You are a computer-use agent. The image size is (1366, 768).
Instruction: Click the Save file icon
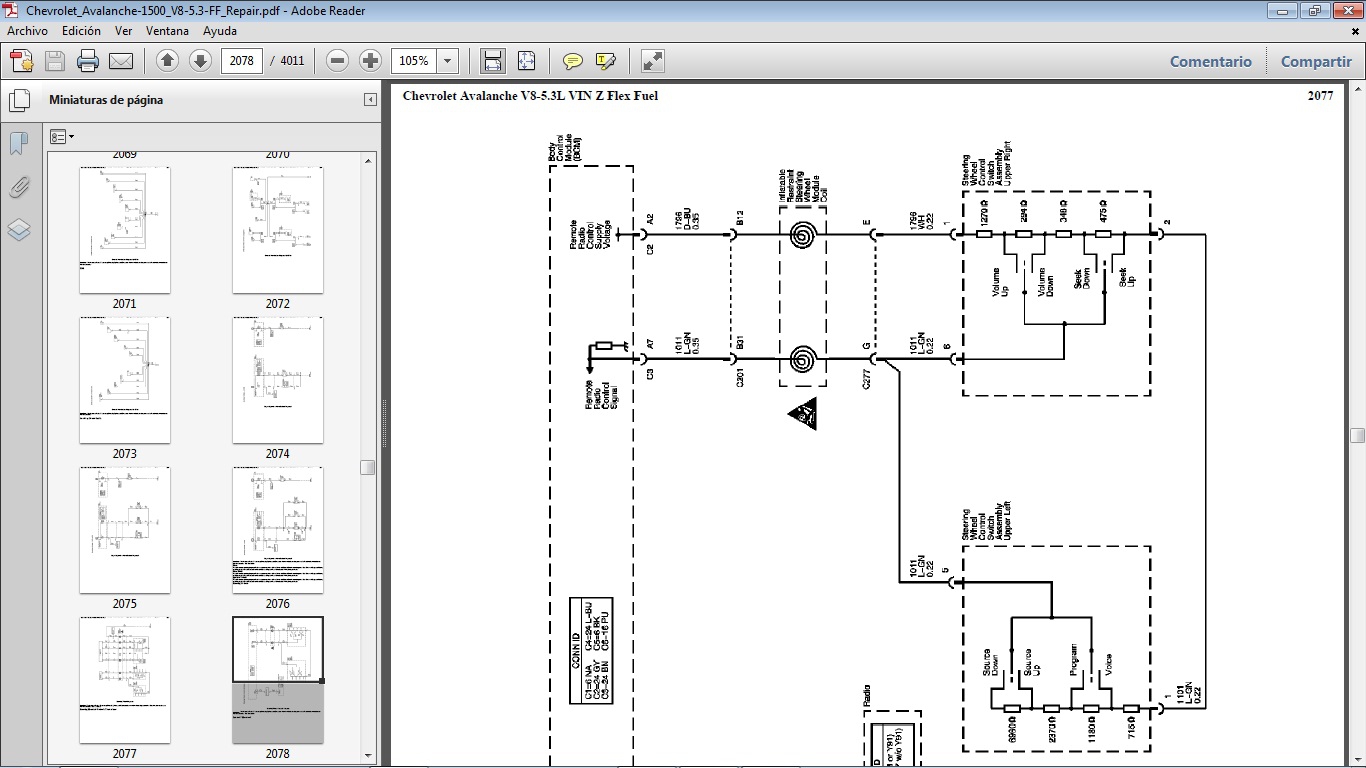(55, 61)
